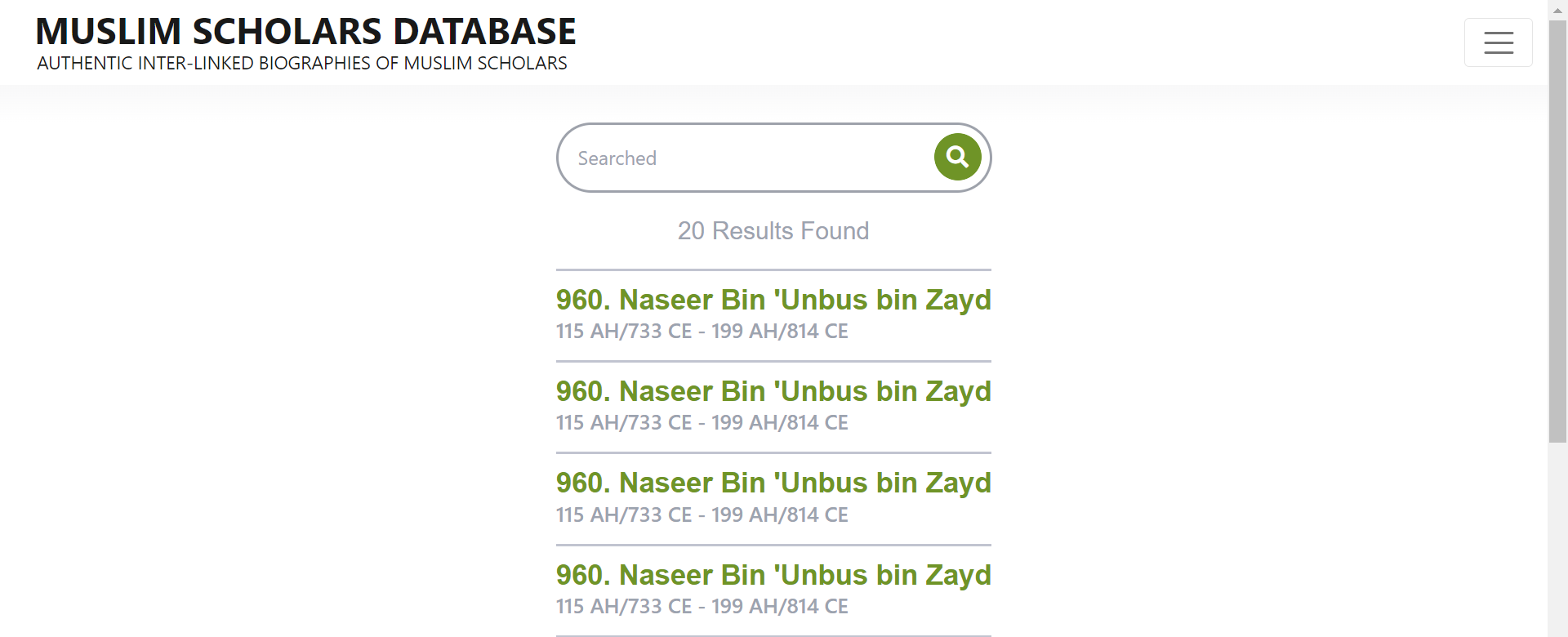Click the Authentic Inter-Linked Biographies subtitle
Screen dimensions: 1568x637
(x=302, y=64)
